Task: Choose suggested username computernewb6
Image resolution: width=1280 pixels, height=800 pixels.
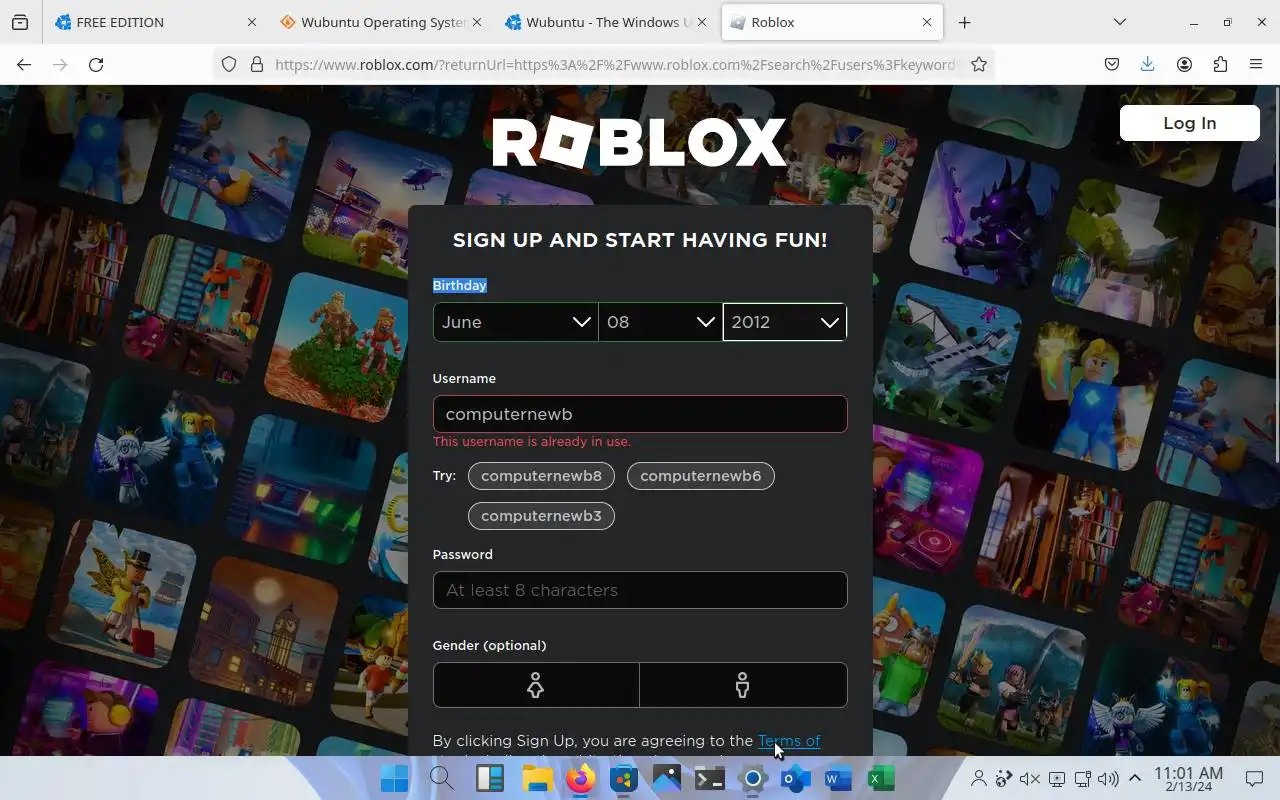Action: click(700, 476)
